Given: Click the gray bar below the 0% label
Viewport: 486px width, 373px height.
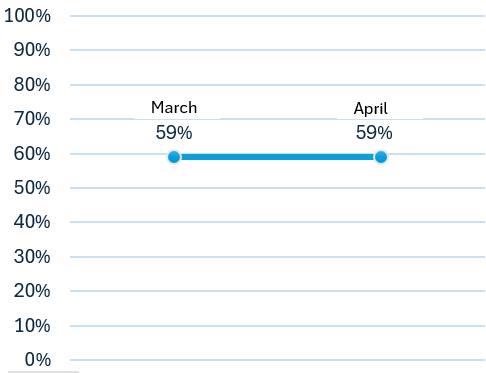Looking at the screenshot, I should (x=43, y=372).
